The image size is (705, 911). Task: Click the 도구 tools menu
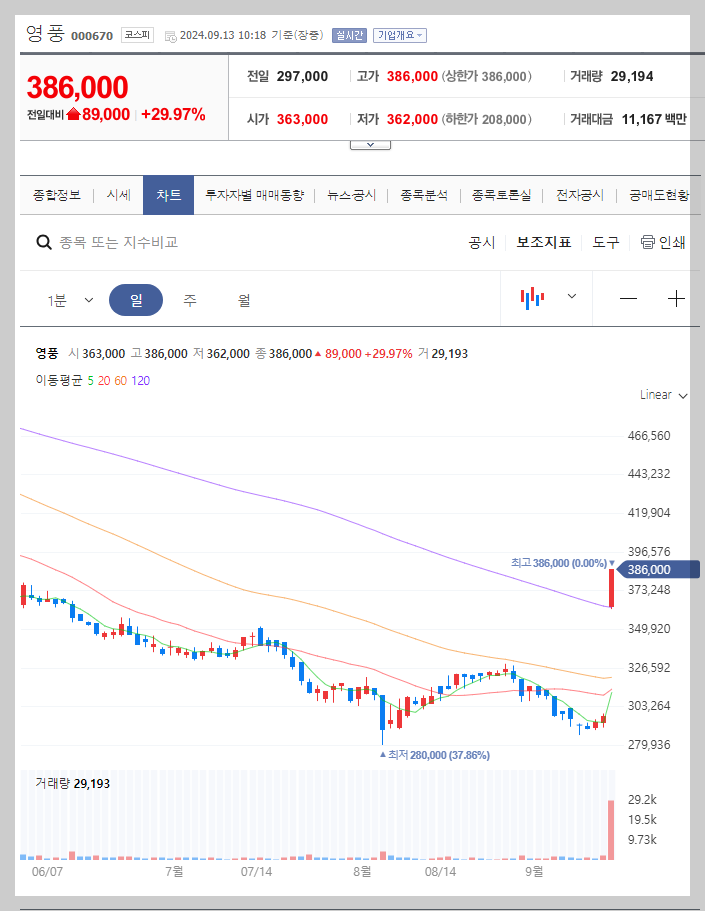click(604, 242)
